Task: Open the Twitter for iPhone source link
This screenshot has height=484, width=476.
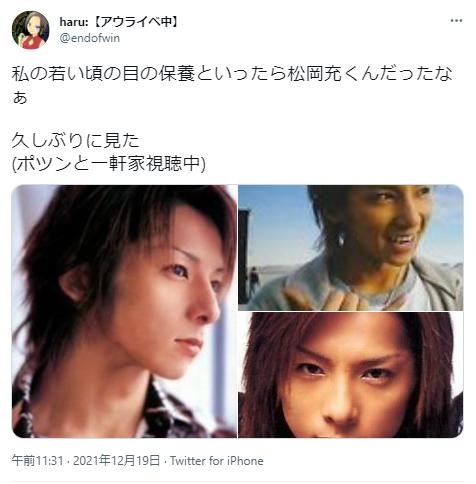Action: (x=217, y=461)
